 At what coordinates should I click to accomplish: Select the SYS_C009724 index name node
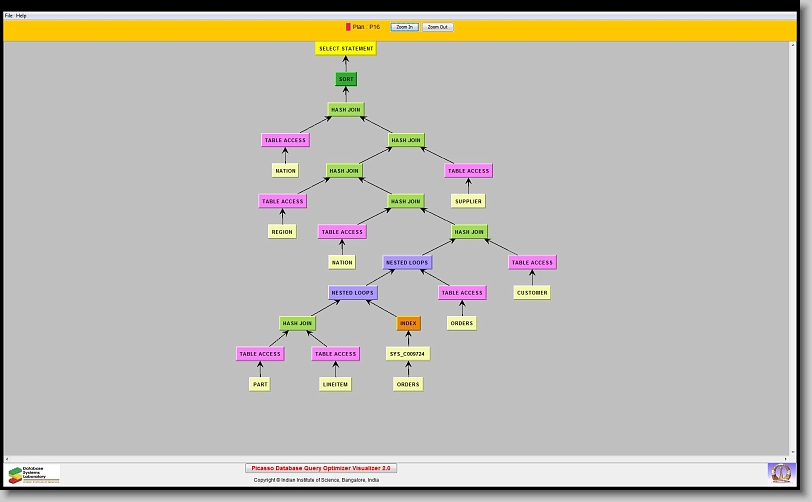coord(408,354)
